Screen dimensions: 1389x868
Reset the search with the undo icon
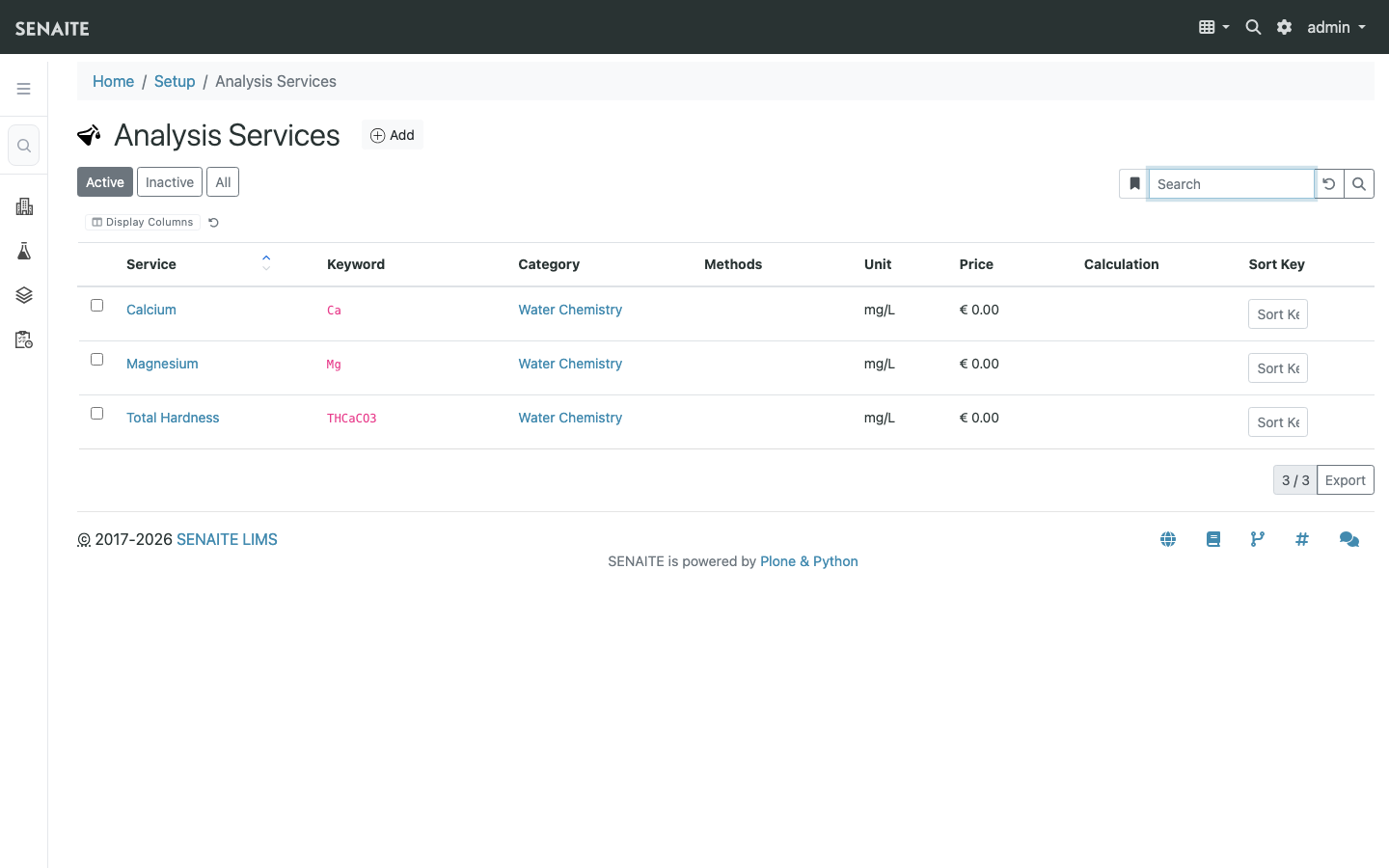pyautogui.click(x=1329, y=184)
